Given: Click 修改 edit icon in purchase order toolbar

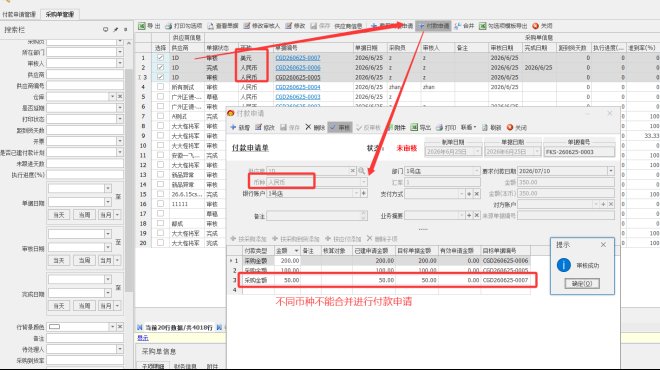Looking at the screenshot, I should click(288, 26).
